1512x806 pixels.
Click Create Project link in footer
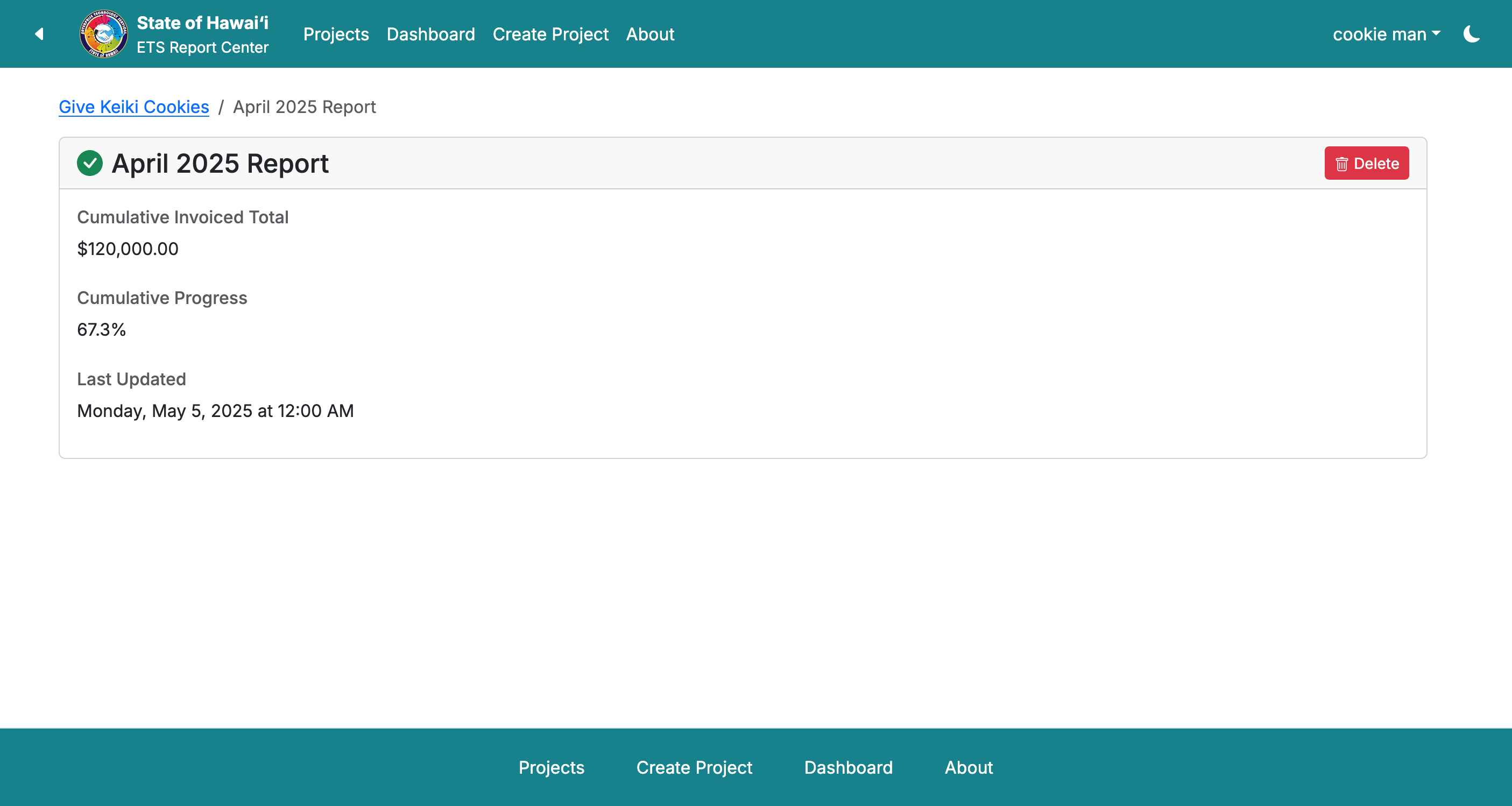point(694,767)
